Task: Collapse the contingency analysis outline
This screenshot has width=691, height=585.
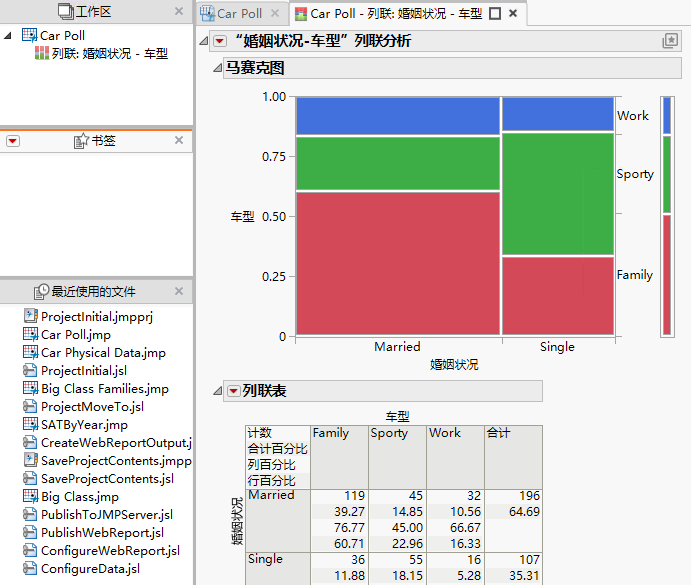Action: pyautogui.click(x=204, y=41)
